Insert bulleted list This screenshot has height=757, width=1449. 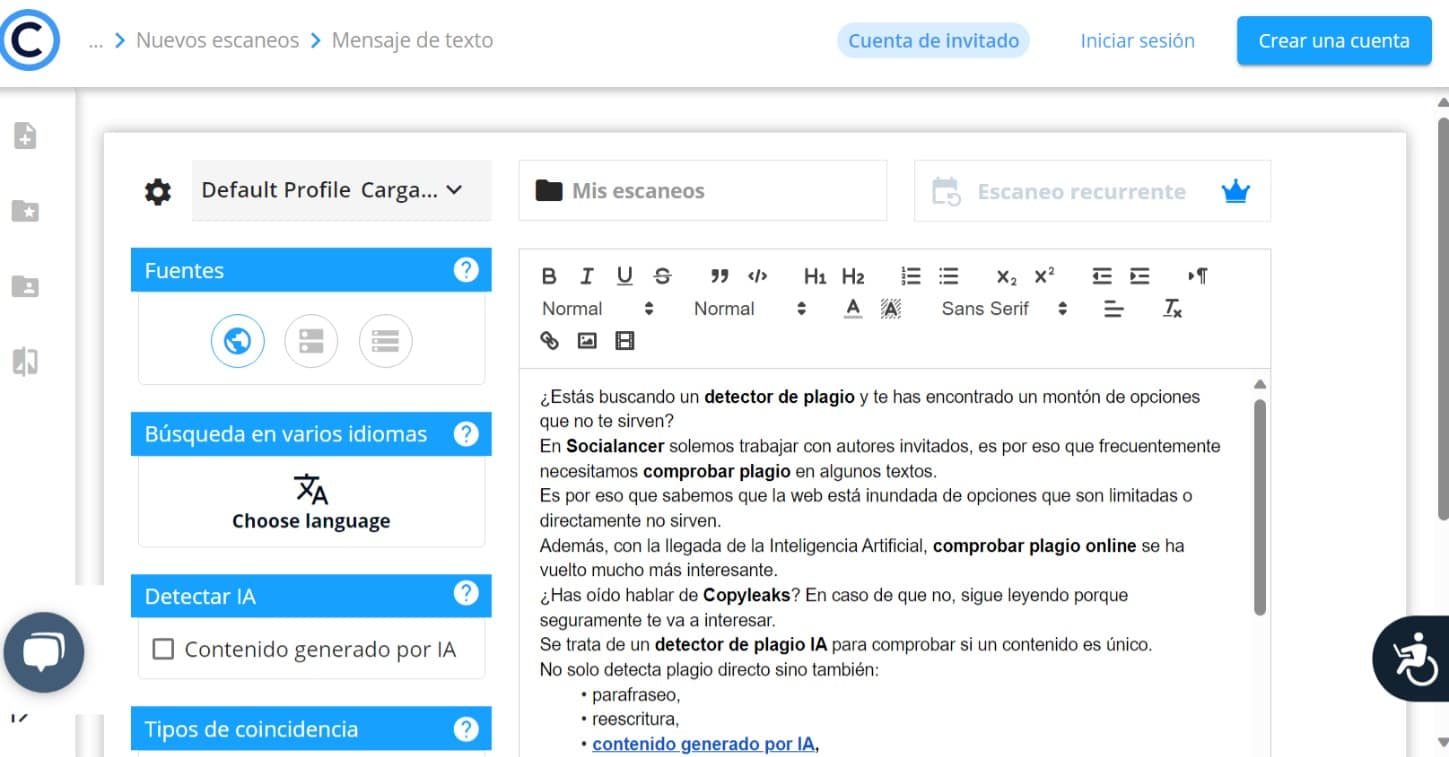(949, 276)
